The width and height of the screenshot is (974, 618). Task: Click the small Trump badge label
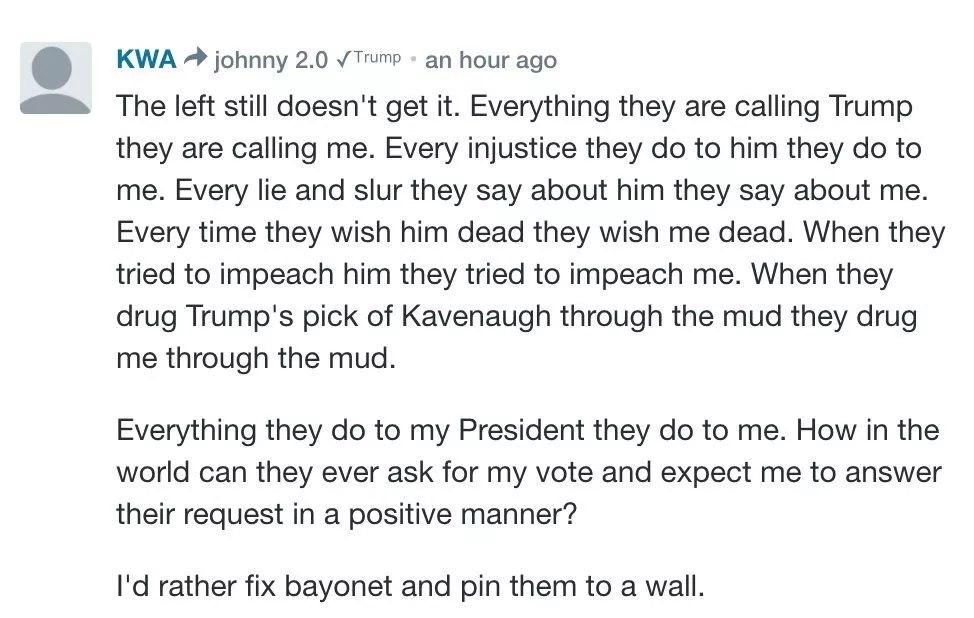point(378,57)
